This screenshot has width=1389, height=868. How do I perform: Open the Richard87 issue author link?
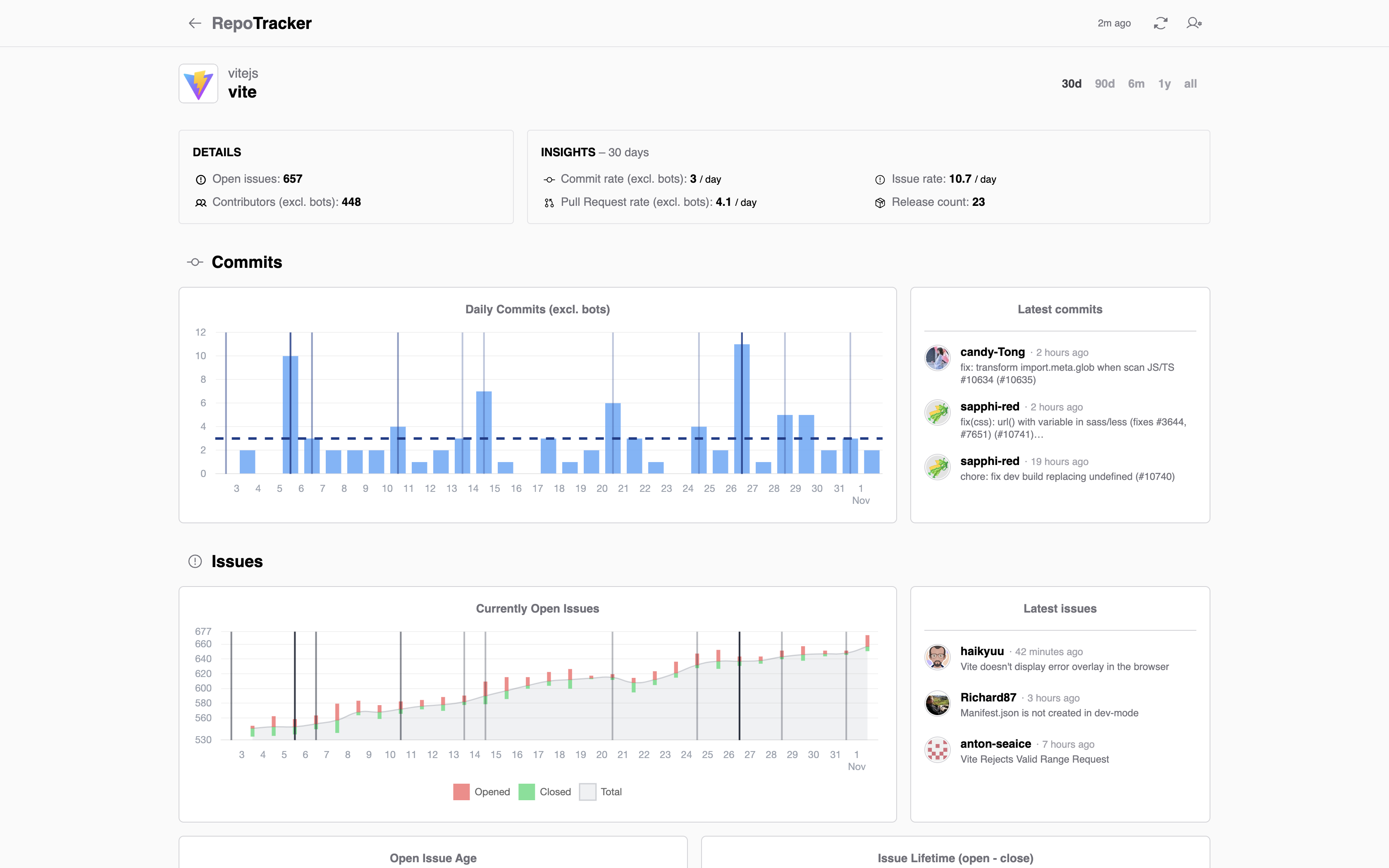tap(988, 698)
